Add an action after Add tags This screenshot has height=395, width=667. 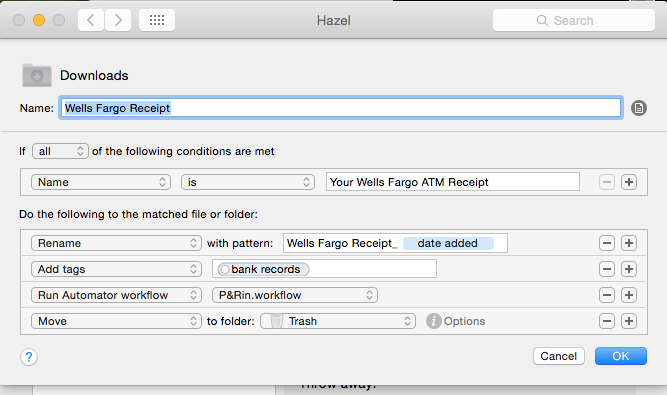pyautogui.click(x=629, y=269)
